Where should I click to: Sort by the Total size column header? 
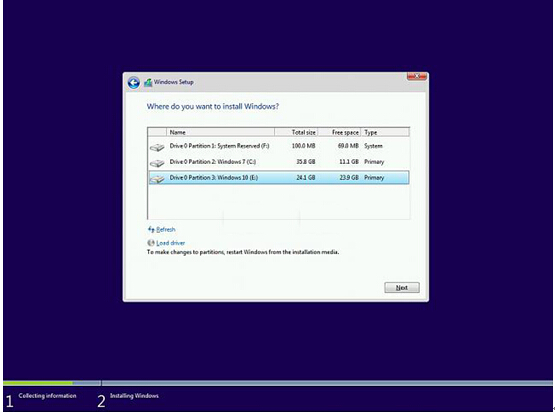[296, 132]
